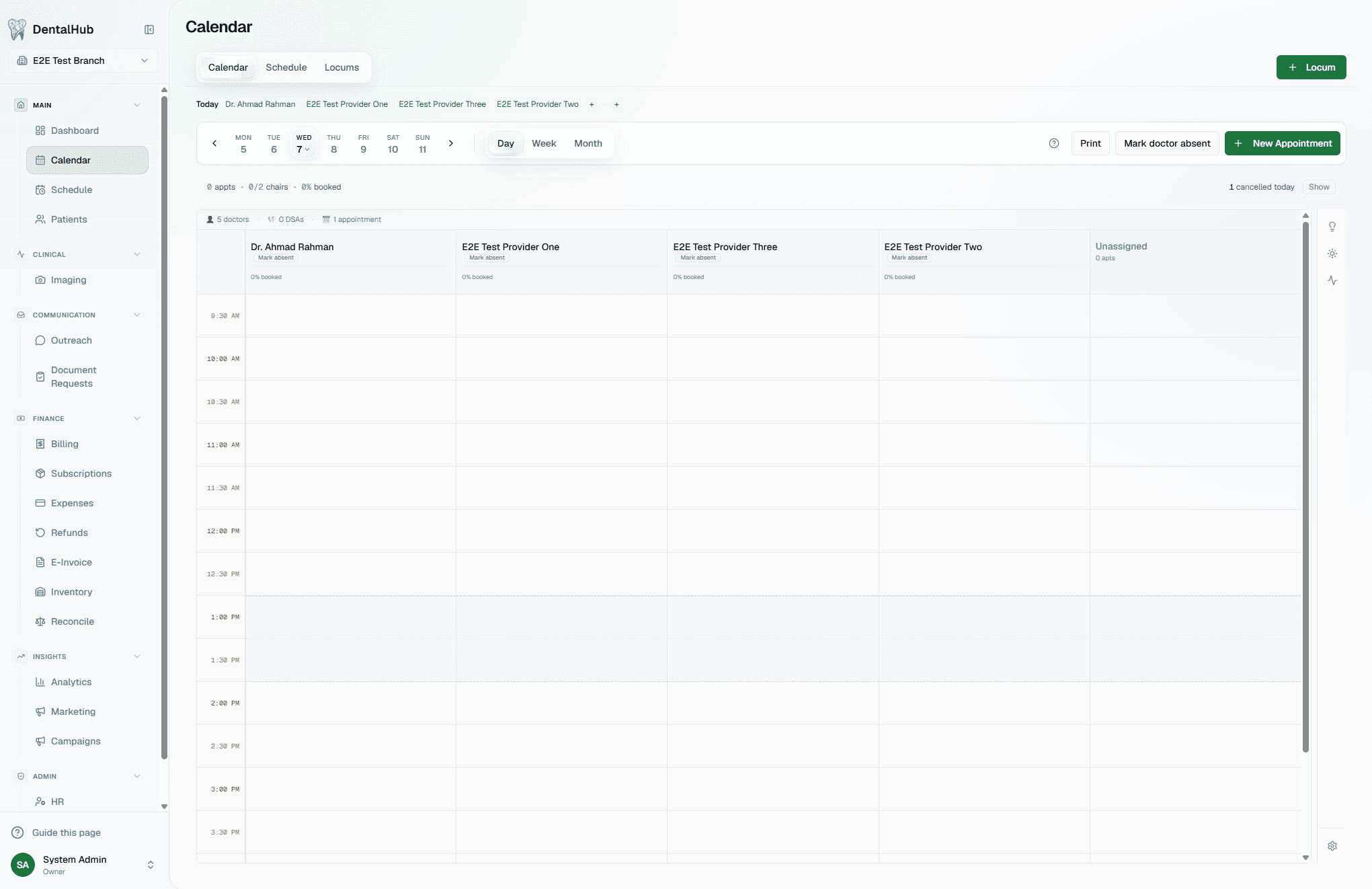
Task: Open Outreach messages
Action: click(x=87, y=340)
